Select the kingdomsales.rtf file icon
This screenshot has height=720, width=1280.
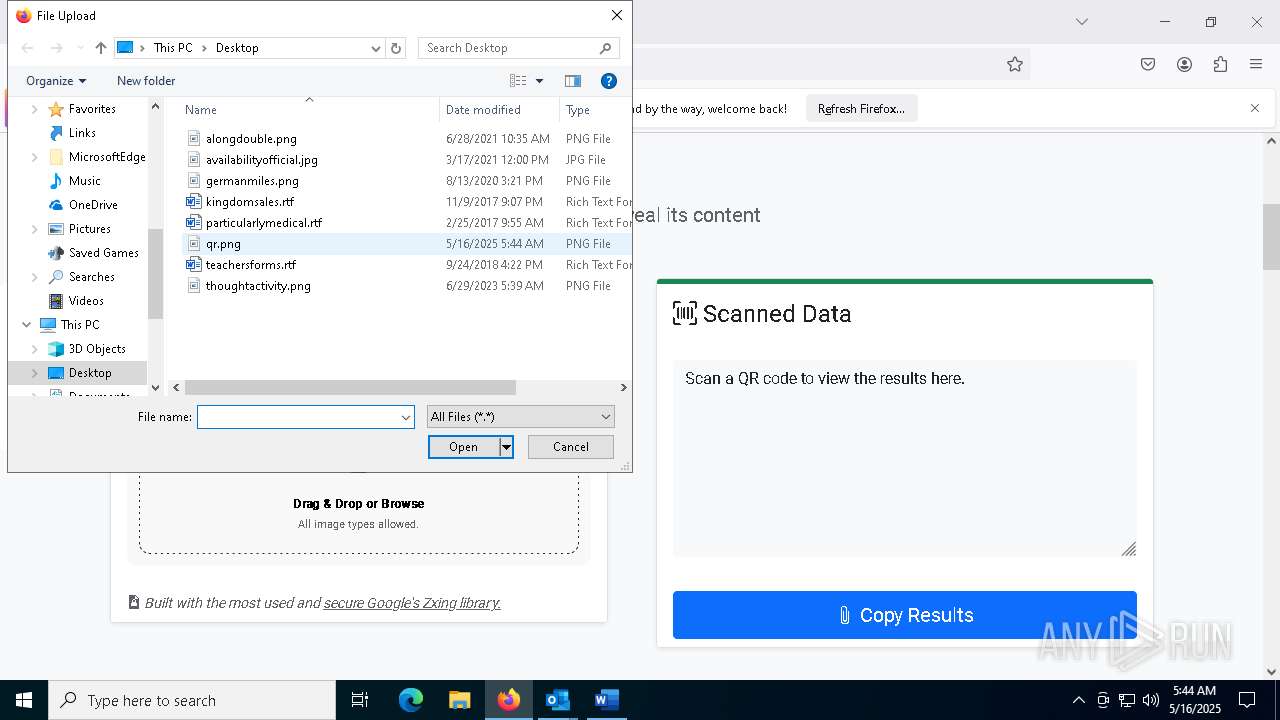tap(194, 202)
